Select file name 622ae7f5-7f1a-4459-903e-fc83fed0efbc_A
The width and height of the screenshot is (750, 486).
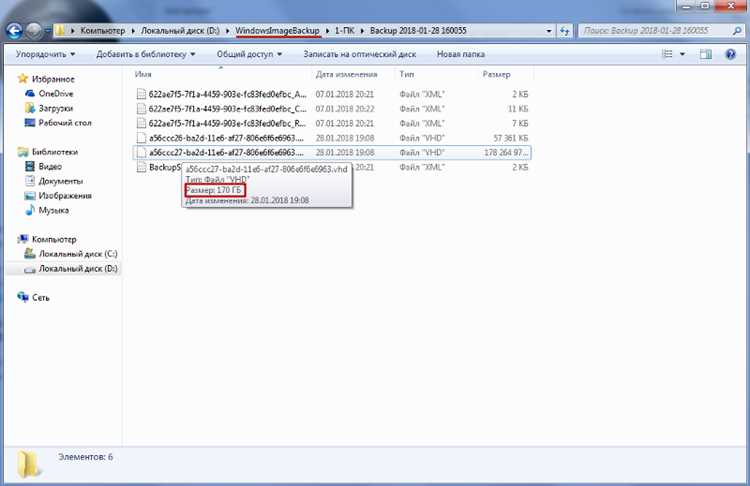227,94
